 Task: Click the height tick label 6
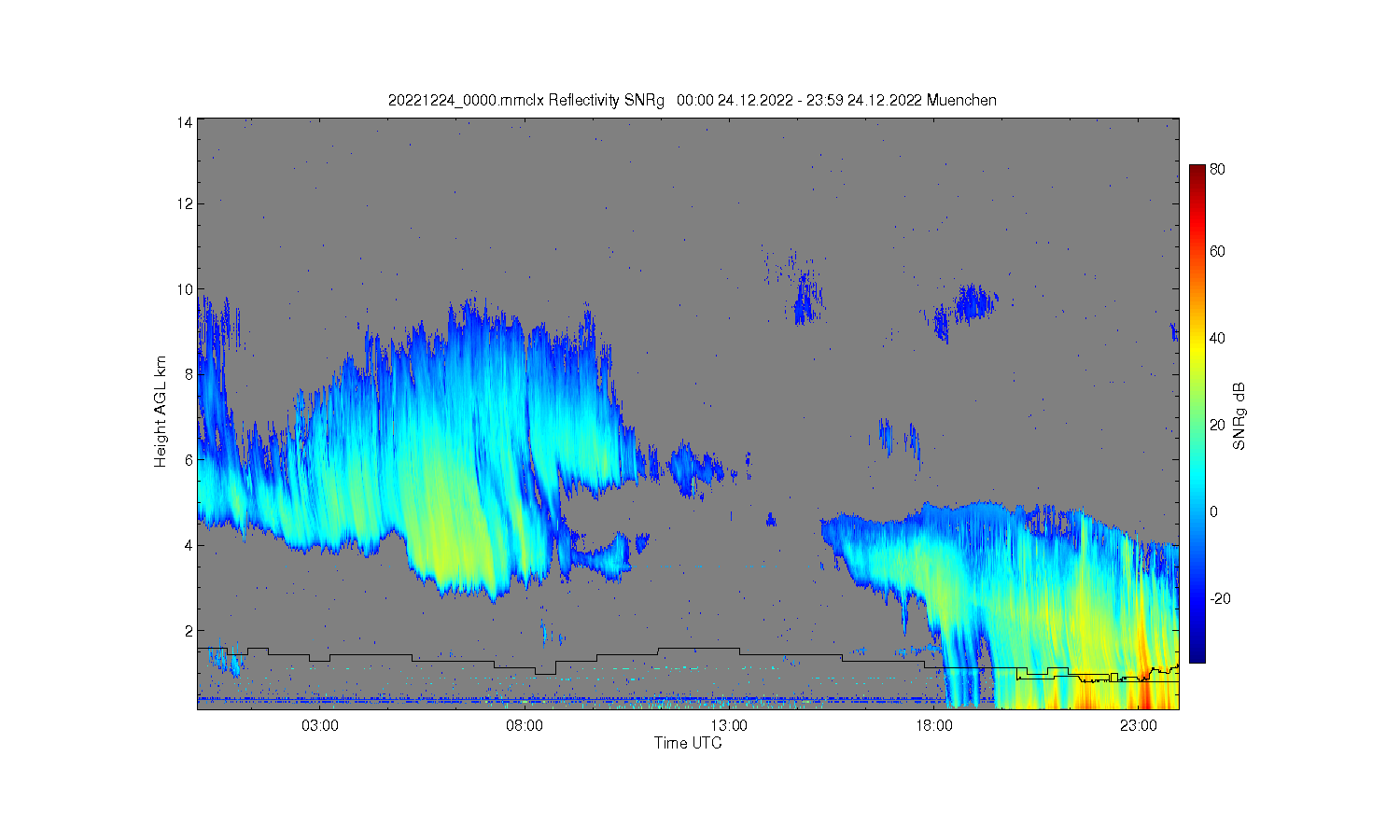point(189,460)
